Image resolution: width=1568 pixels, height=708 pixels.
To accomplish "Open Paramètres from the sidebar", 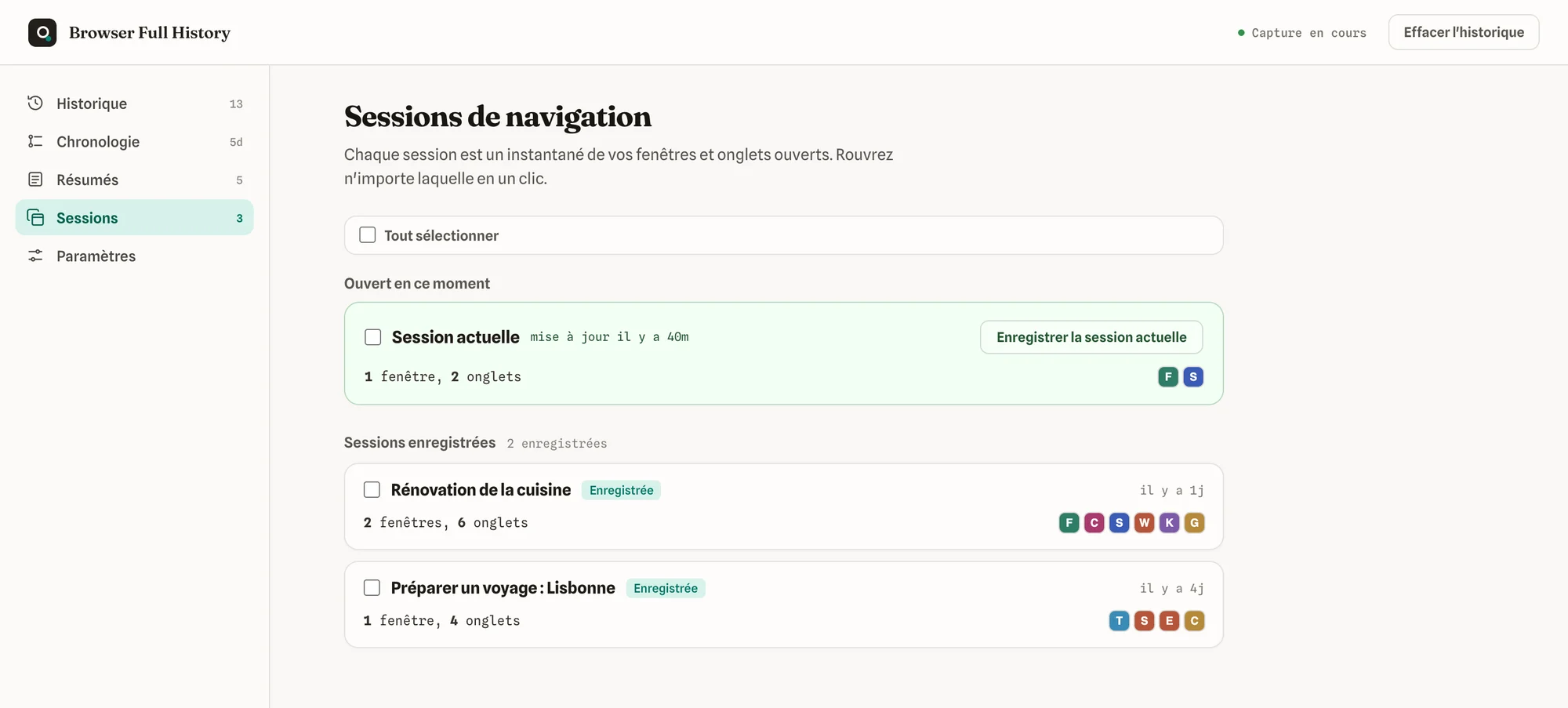I will [x=135, y=256].
